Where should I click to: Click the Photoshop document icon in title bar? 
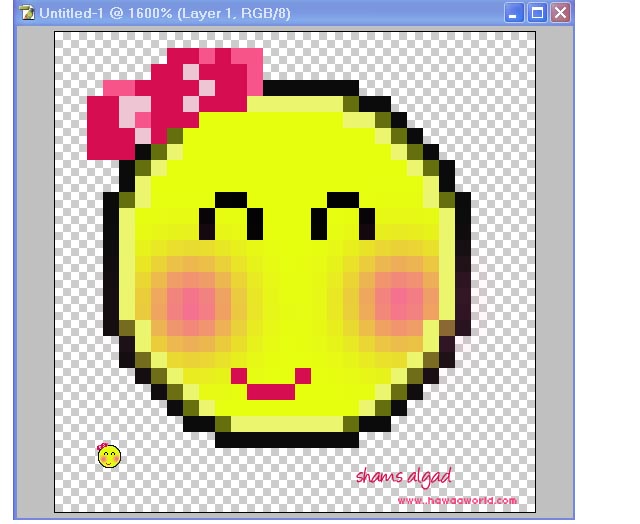(28, 13)
